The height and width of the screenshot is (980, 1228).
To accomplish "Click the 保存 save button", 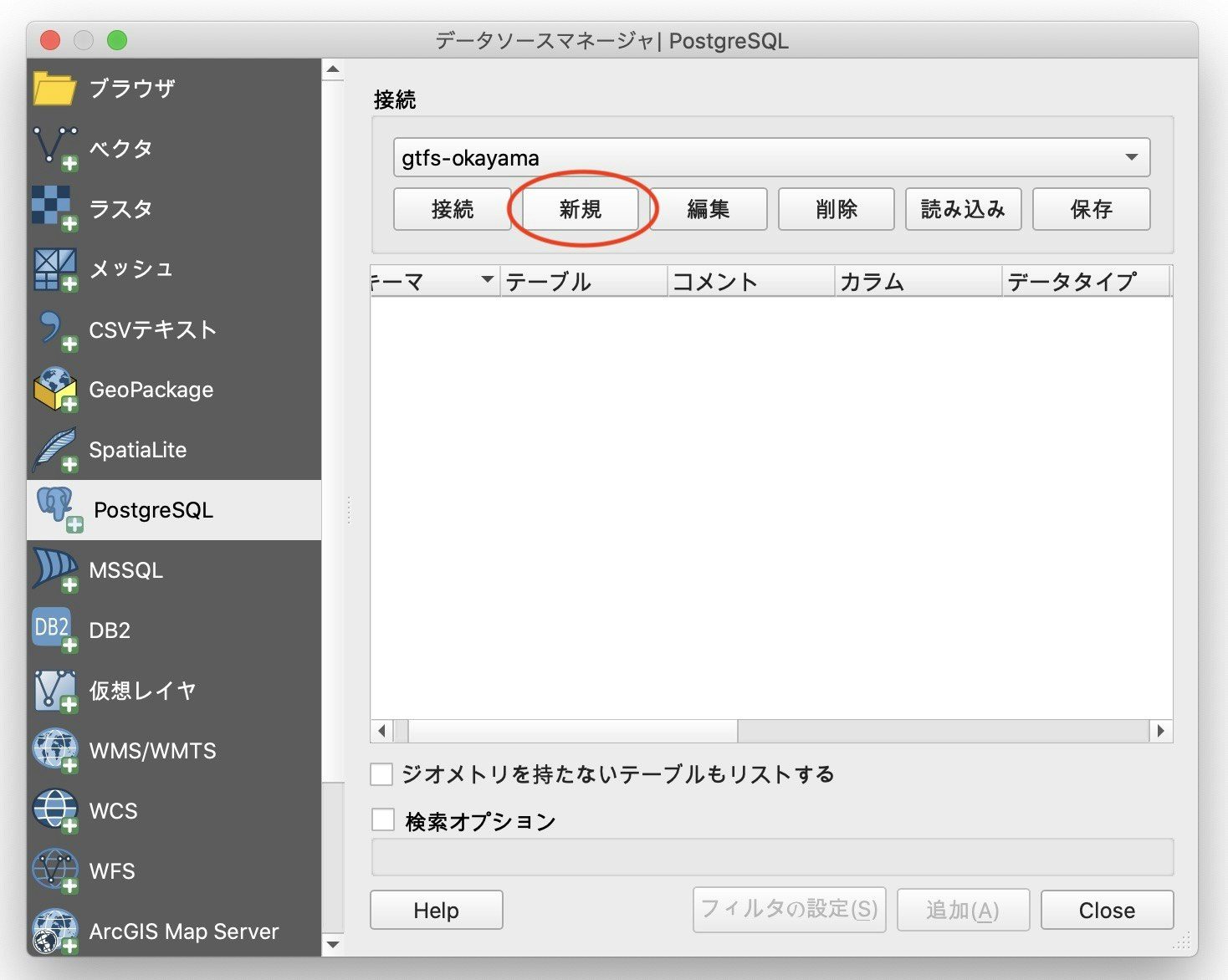I will click(1092, 209).
